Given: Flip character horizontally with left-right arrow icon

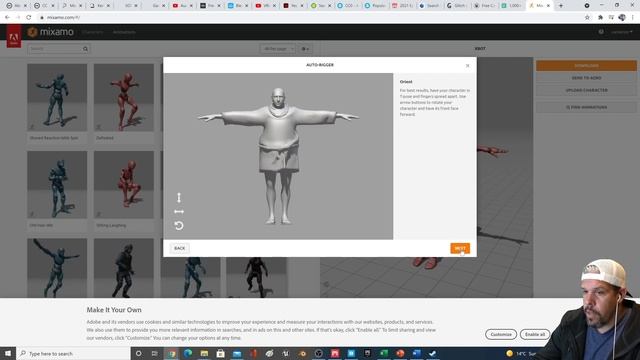Looking at the screenshot, I should [179, 211].
